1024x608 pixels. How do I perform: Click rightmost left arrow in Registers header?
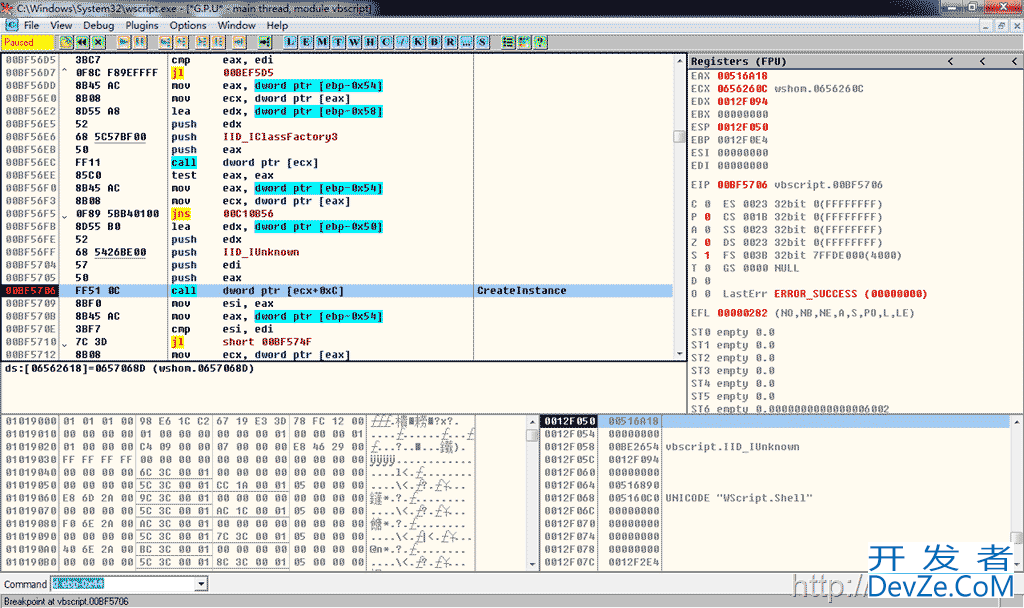click(x=1014, y=61)
